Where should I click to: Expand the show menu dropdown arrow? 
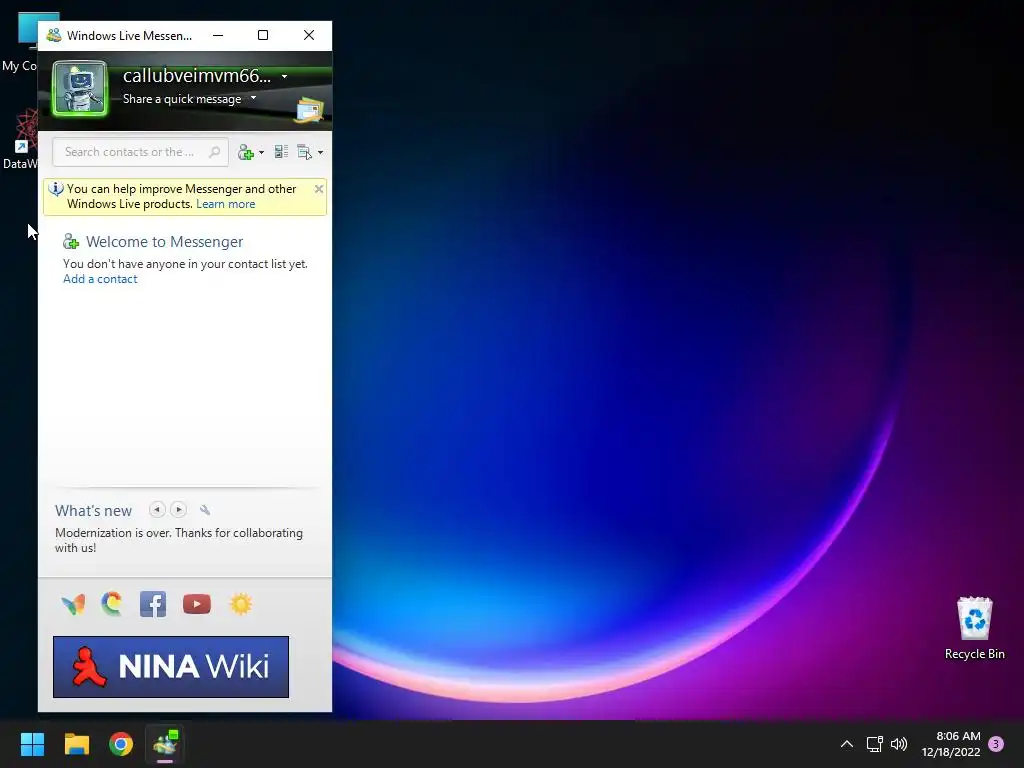[320, 153]
